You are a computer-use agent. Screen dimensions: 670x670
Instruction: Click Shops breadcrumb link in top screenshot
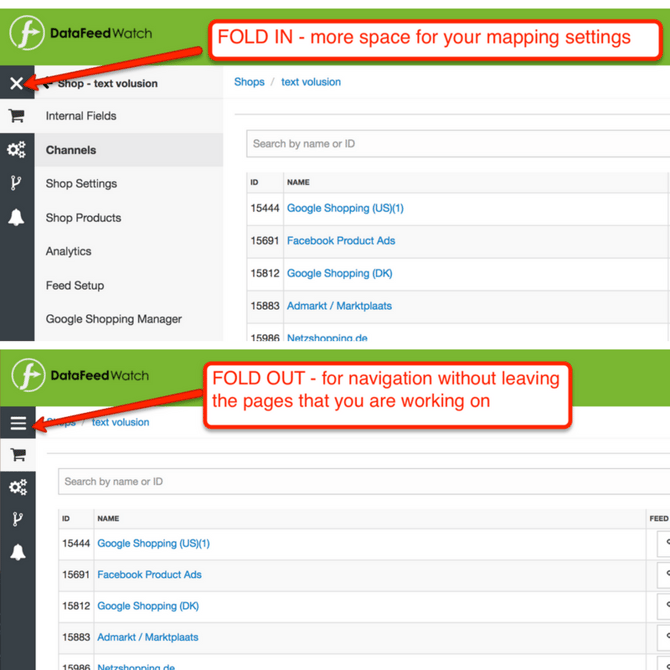(249, 82)
